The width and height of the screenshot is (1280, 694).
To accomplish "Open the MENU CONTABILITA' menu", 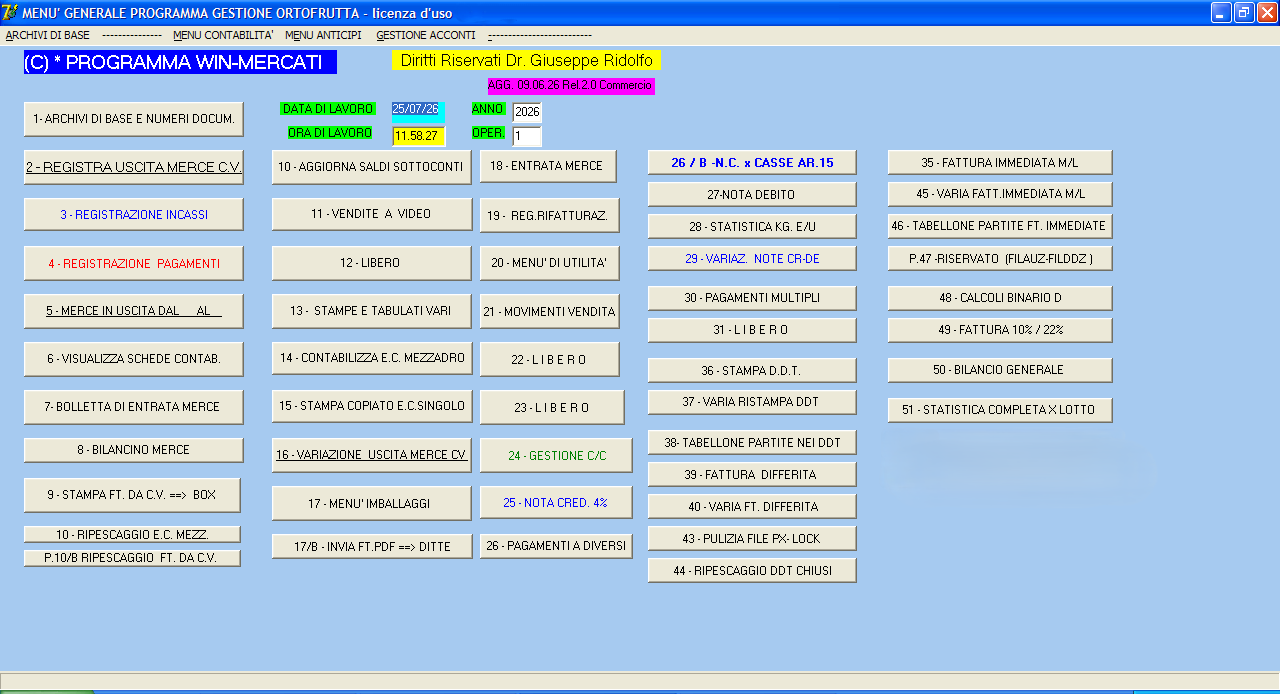I will [223, 35].
